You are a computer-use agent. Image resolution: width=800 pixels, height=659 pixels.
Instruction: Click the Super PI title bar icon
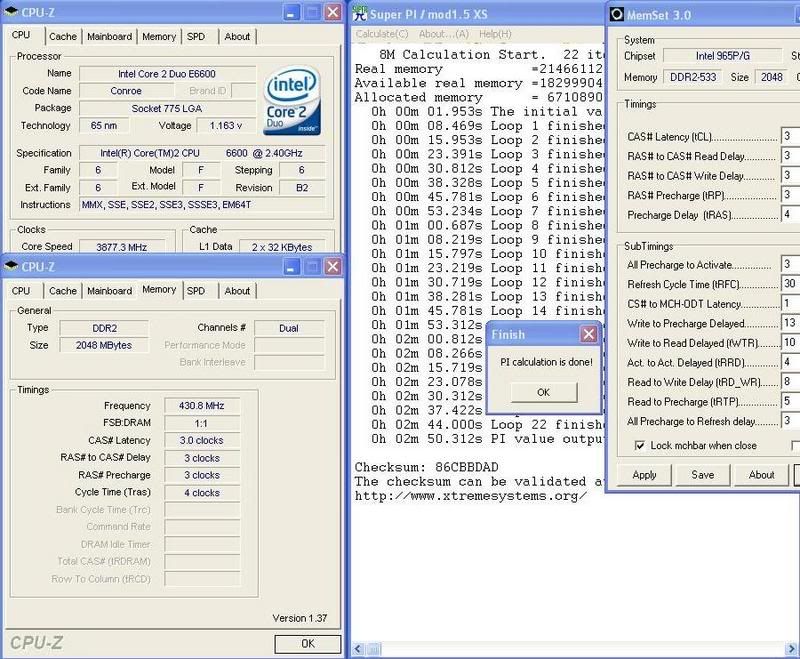(x=360, y=14)
